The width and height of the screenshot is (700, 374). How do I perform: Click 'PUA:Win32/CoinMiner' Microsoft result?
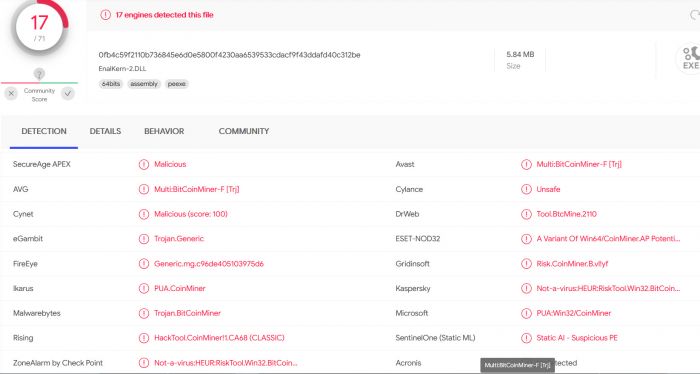click(x=574, y=313)
